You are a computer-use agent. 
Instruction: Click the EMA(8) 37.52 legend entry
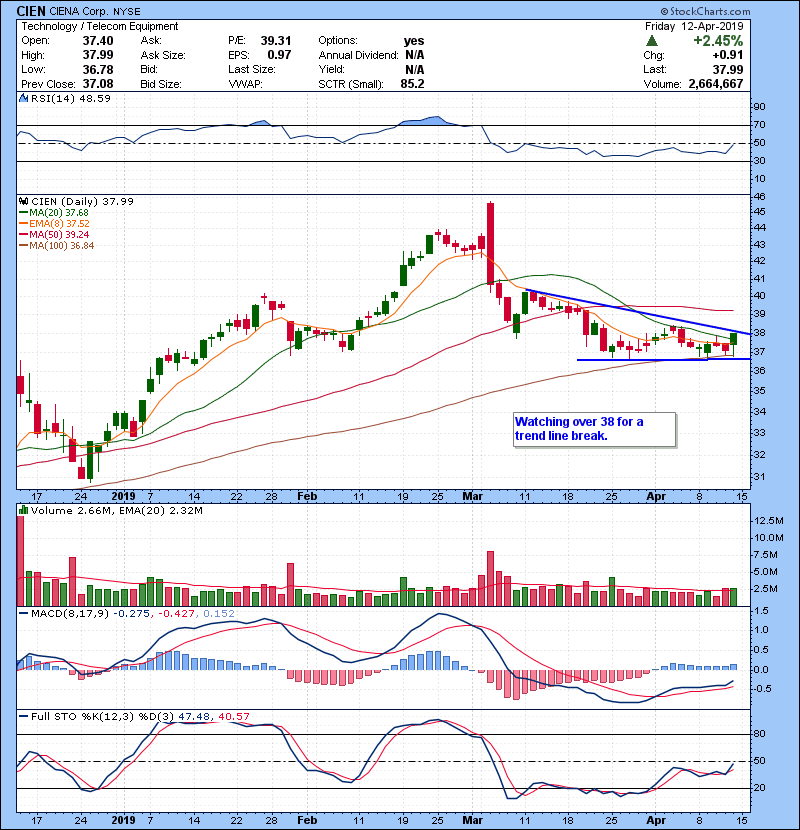[55, 223]
